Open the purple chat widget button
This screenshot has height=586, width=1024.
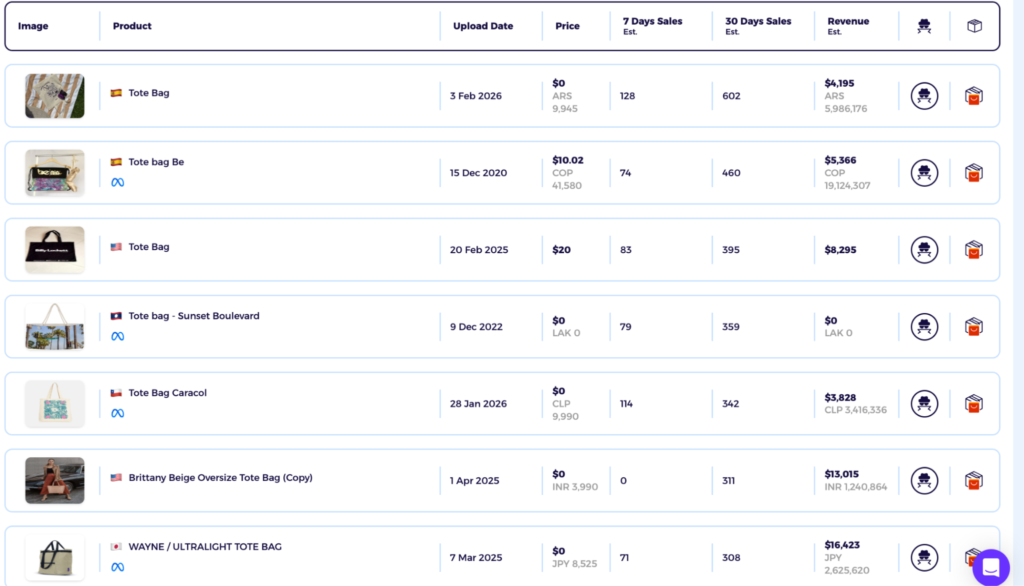[x=991, y=567]
